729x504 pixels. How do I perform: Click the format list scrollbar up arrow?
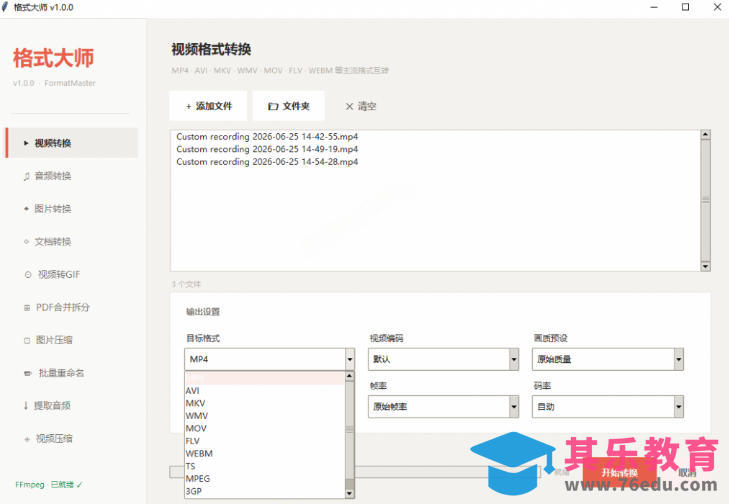[x=350, y=376]
